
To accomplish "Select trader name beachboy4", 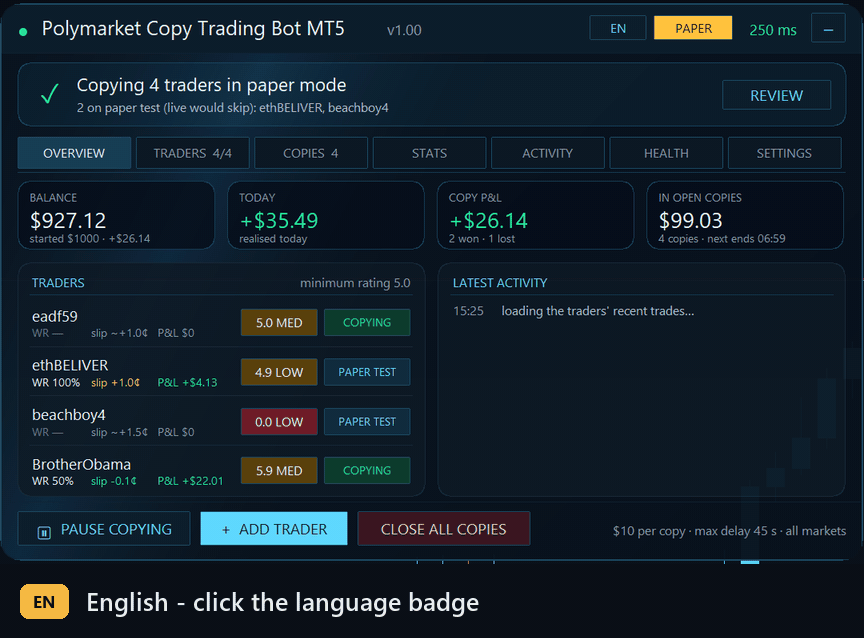I will pyautogui.click(x=68, y=415).
